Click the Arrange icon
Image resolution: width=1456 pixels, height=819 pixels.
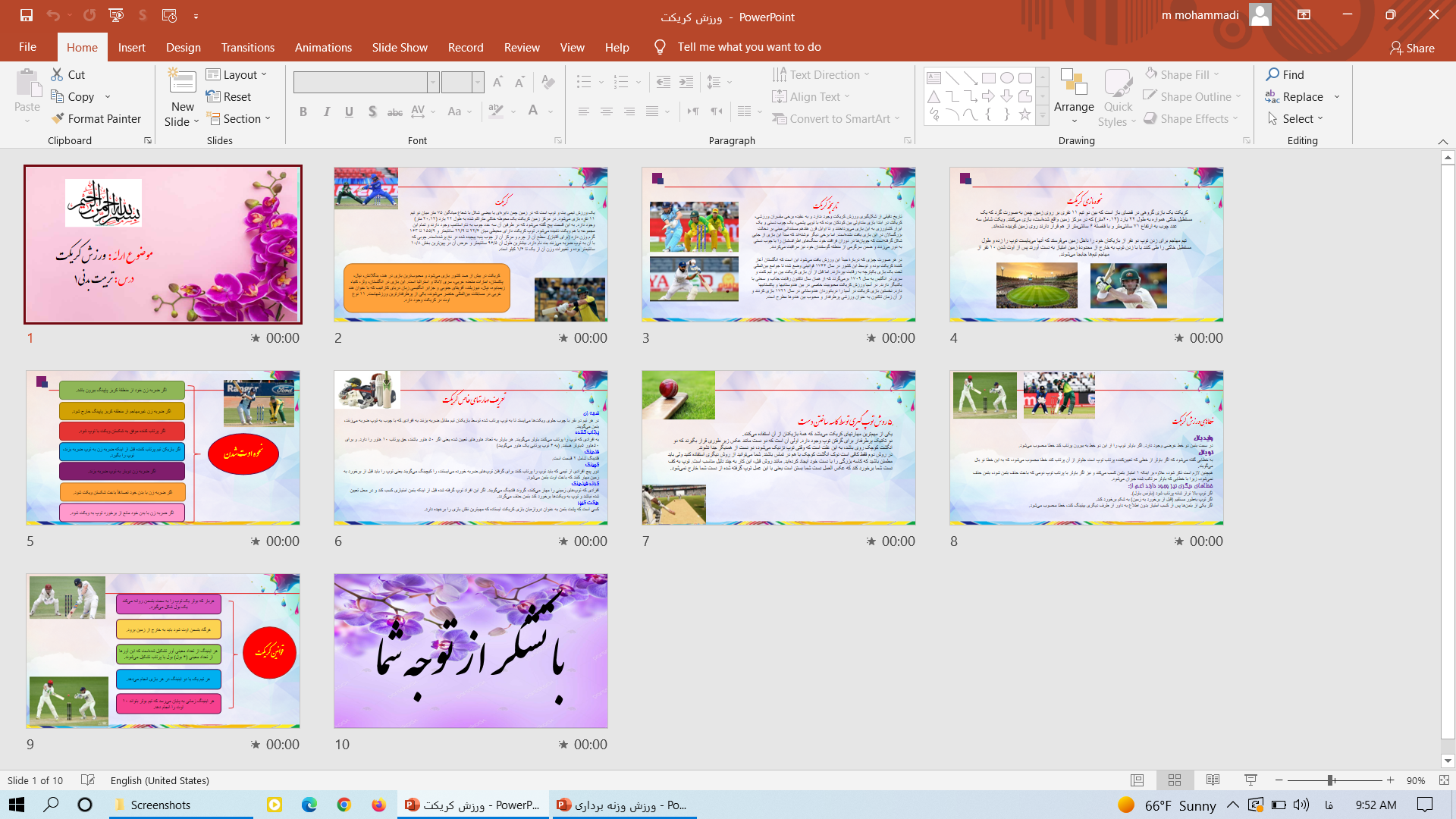[1074, 82]
